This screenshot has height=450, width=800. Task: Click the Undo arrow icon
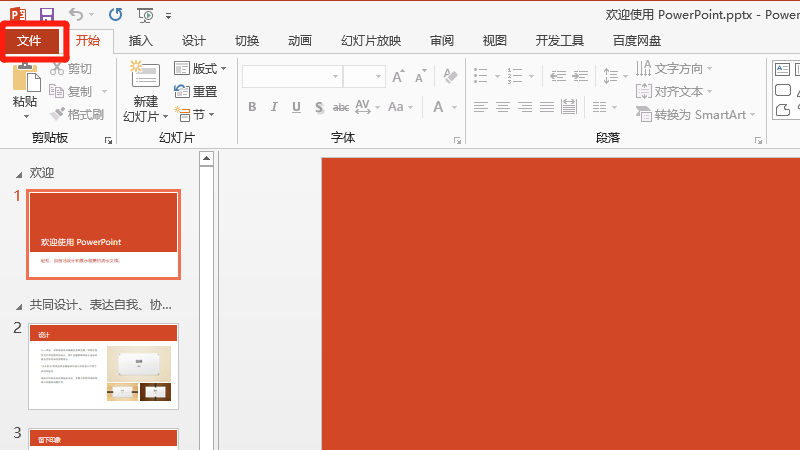coord(79,15)
